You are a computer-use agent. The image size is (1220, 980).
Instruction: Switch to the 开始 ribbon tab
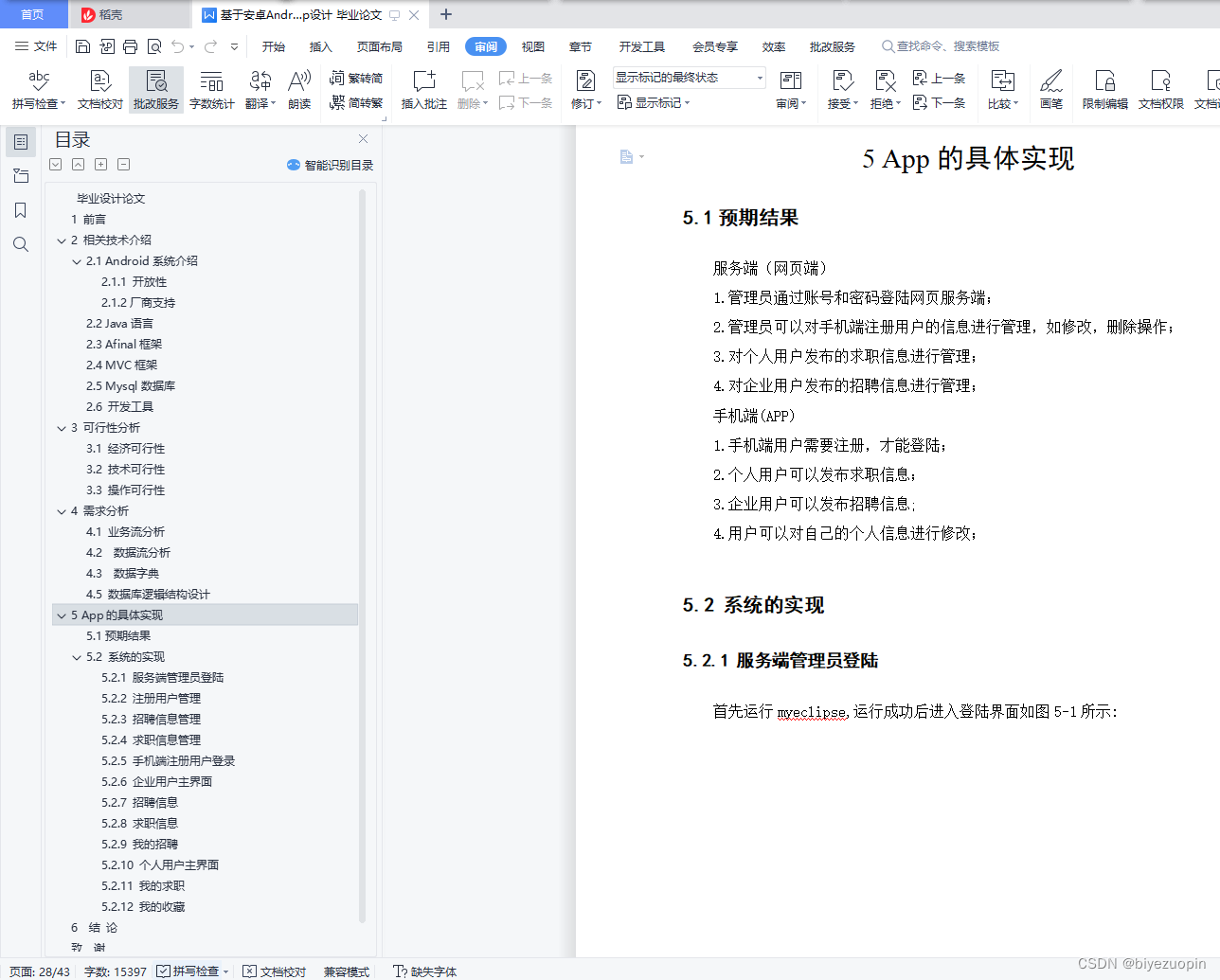point(274,46)
